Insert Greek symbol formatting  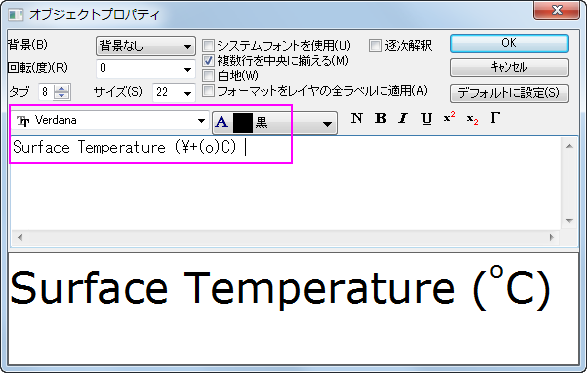(x=495, y=118)
